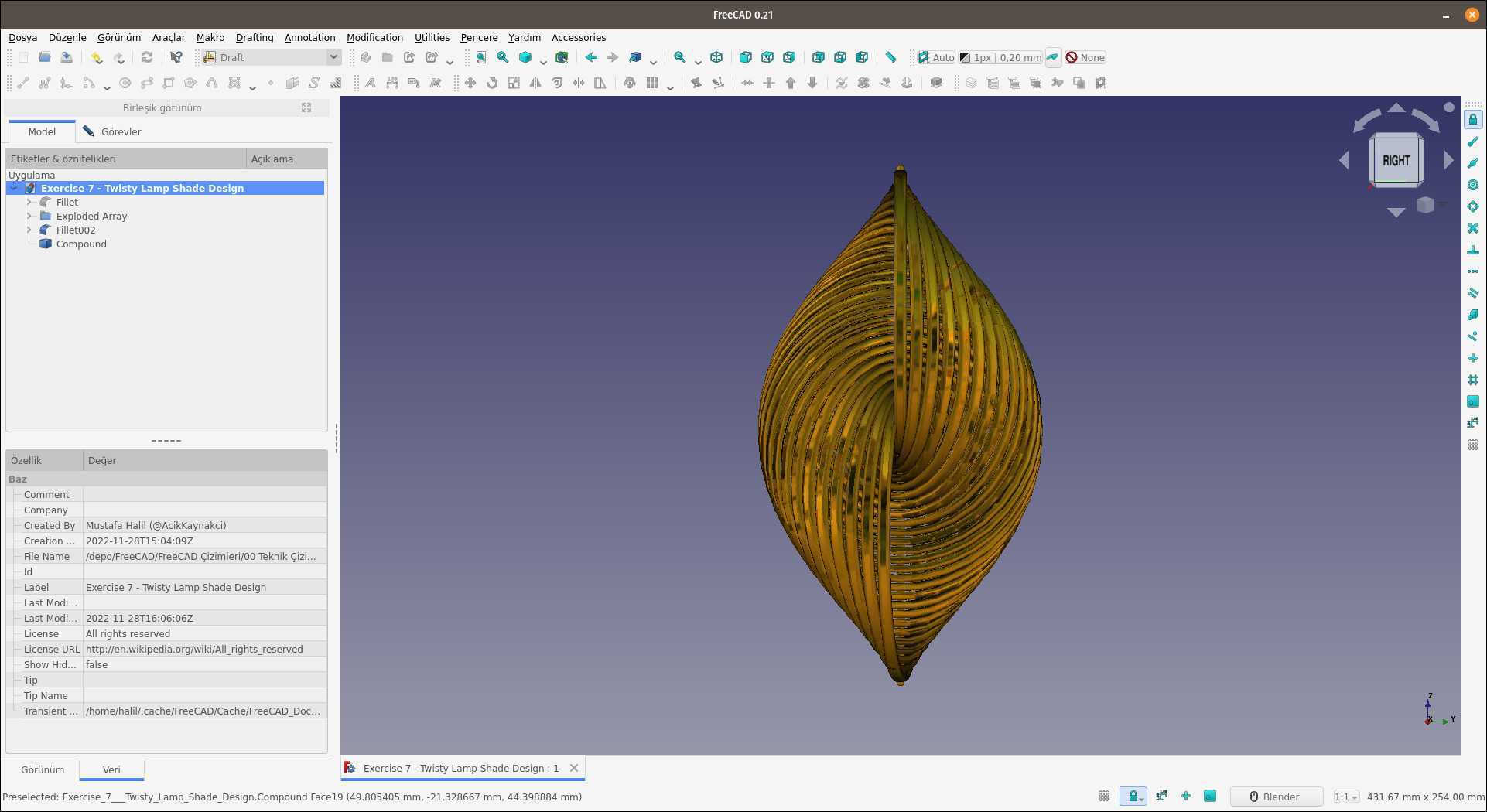Click the License value field
This screenshot has width=1487, height=812.
[x=205, y=633]
